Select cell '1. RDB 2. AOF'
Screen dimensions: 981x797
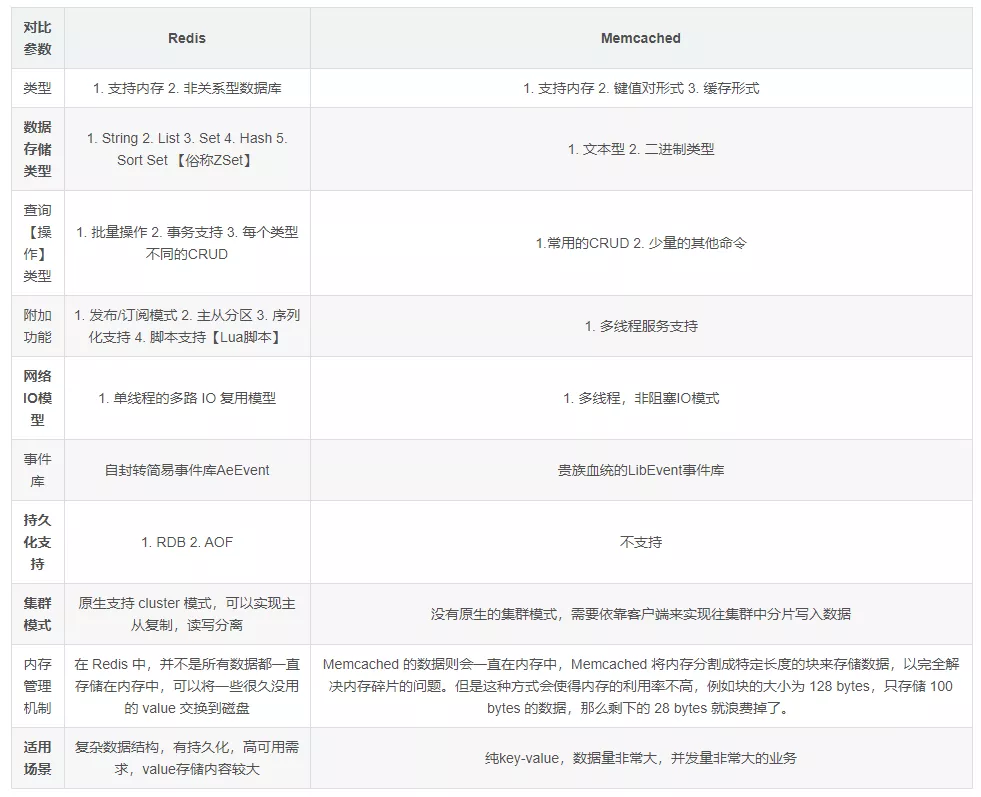click(x=187, y=542)
